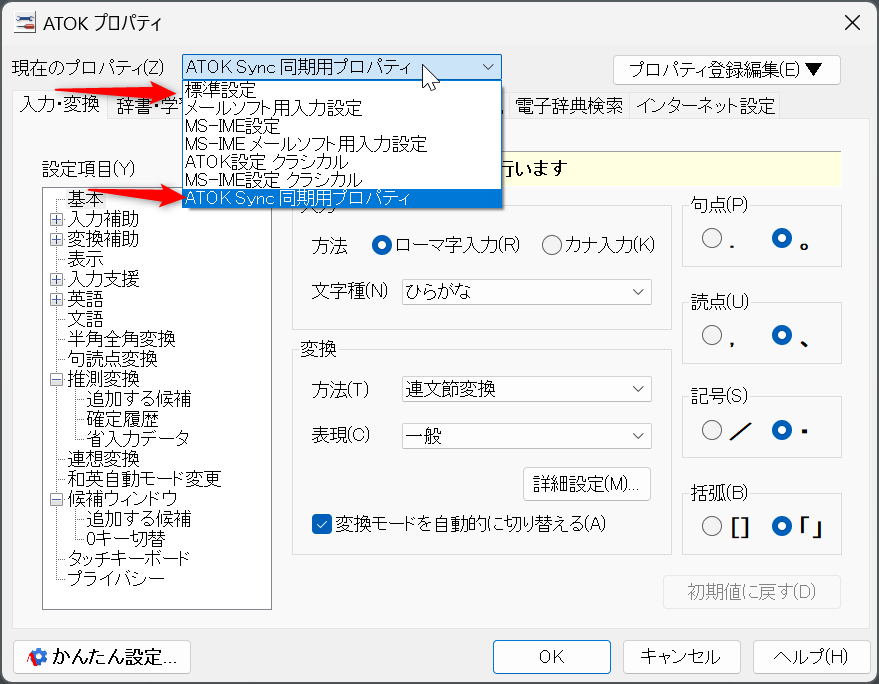Open プロパティ登録編集 dropdown button

(727, 70)
